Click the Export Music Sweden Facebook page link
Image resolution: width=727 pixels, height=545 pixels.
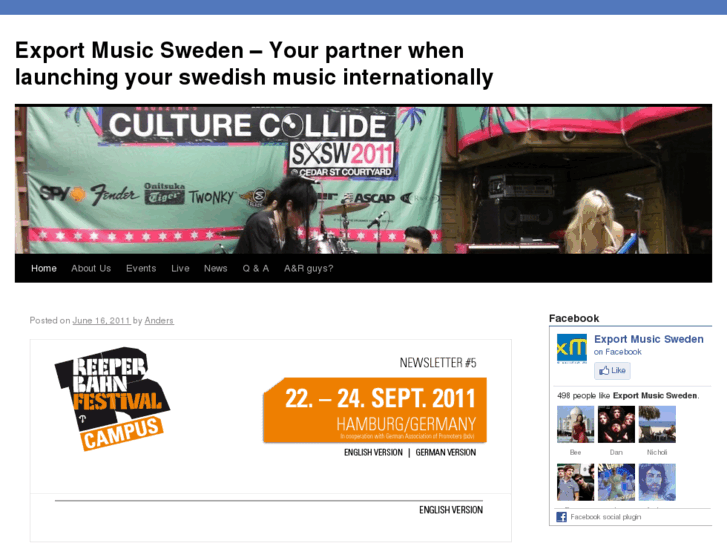coord(649,339)
